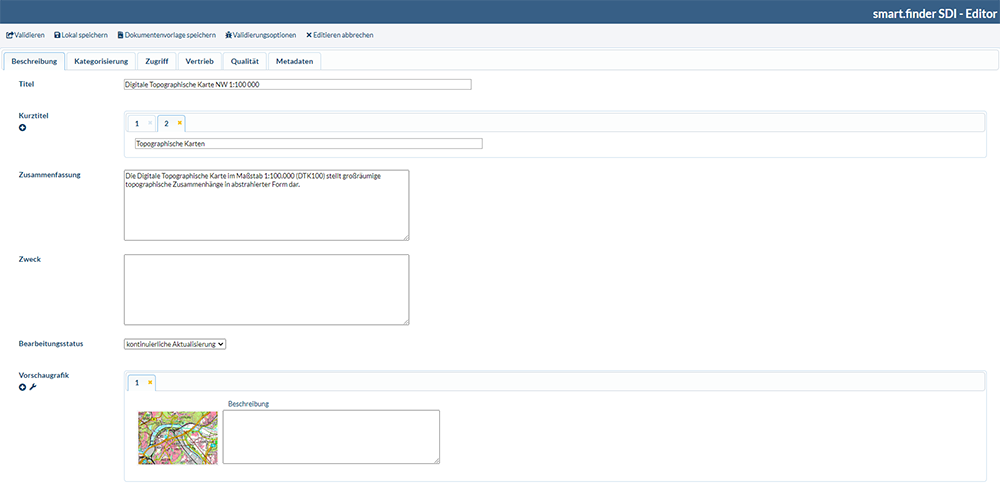Remove Kurztitel entry 2 via yellow x
1000x486 pixels.
click(179, 123)
